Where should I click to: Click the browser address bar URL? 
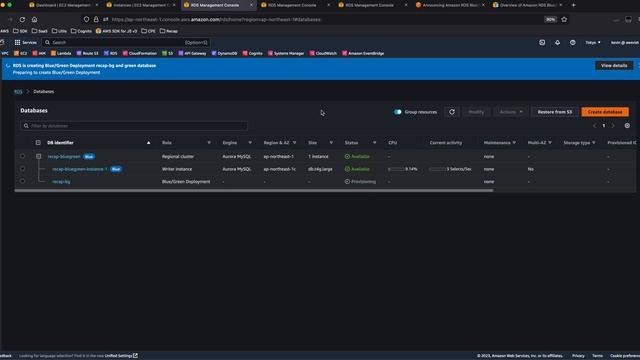click(x=216, y=20)
